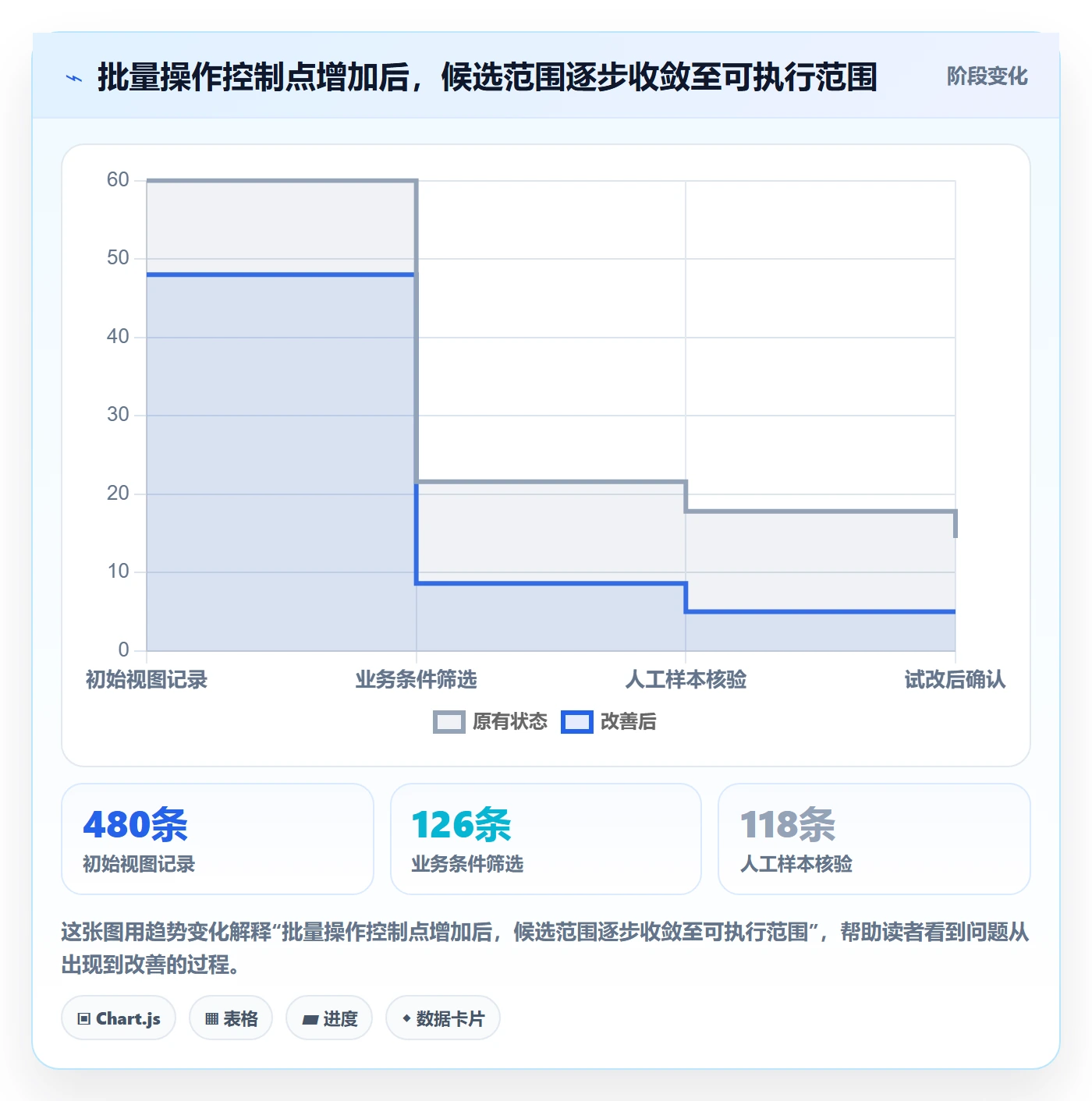The height and width of the screenshot is (1101, 1092).
Task: Click the 表格 chip's grid icon
Action: pos(211,1018)
